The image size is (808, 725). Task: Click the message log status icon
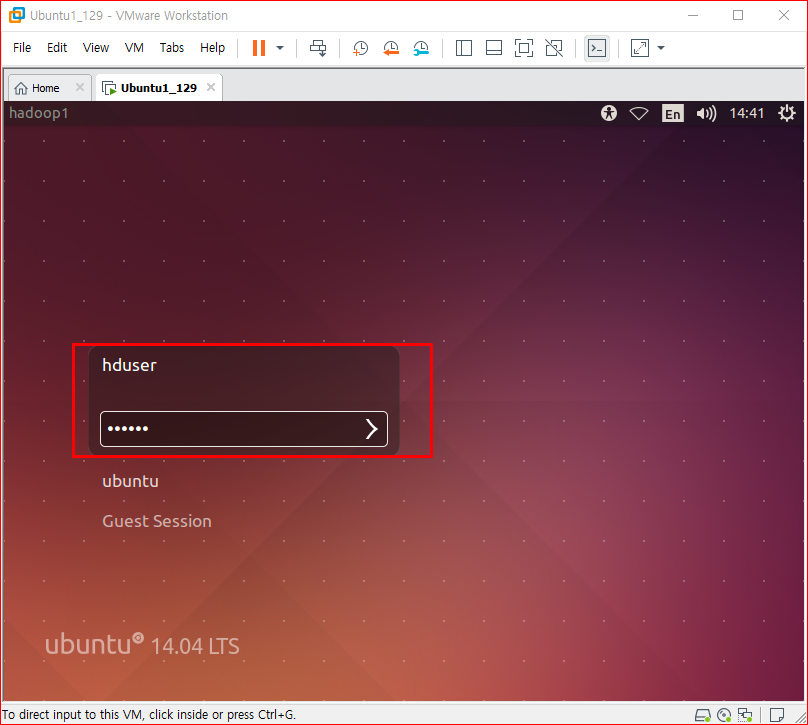pyautogui.click(x=777, y=715)
